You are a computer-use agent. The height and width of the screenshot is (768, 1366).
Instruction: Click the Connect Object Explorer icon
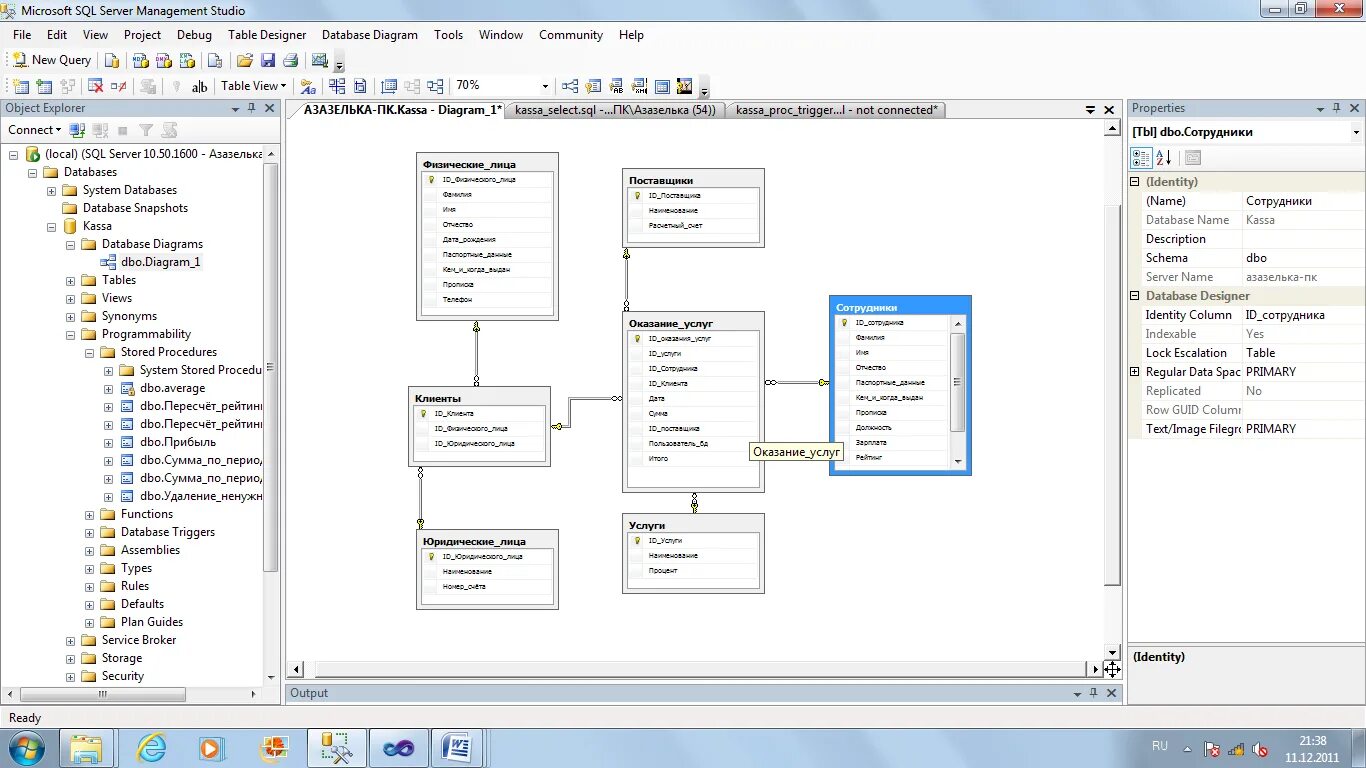tap(77, 130)
